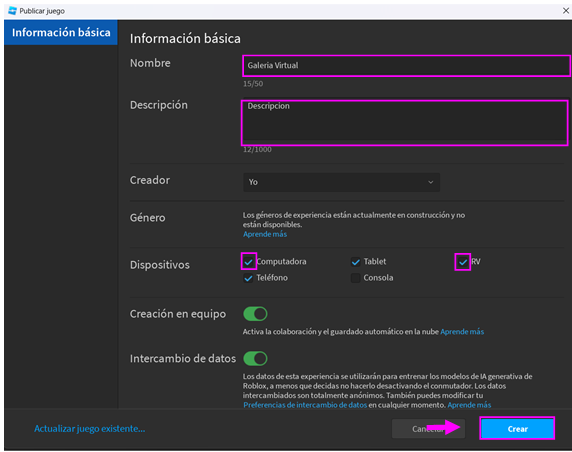This screenshot has height=452, width=572.
Task: Open Preferencias de intercambio de datos link
Action: (x=305, y=405)
